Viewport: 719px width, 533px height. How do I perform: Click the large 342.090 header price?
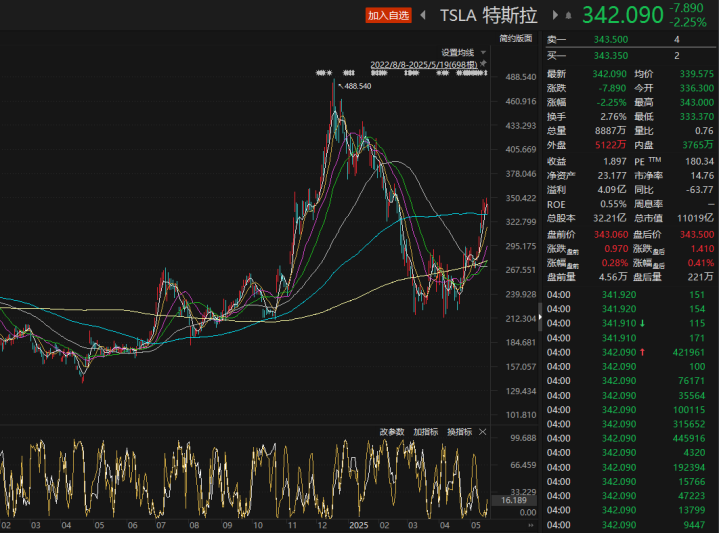[x=623, y=15]
